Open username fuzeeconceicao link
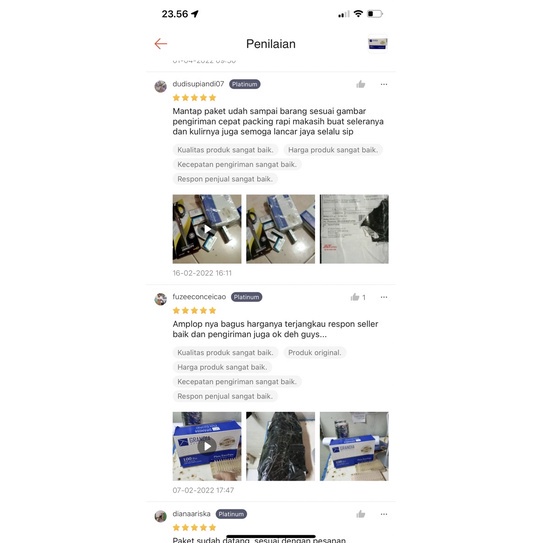This screenshot has height=543, width=543. click(x=199, y=297)
